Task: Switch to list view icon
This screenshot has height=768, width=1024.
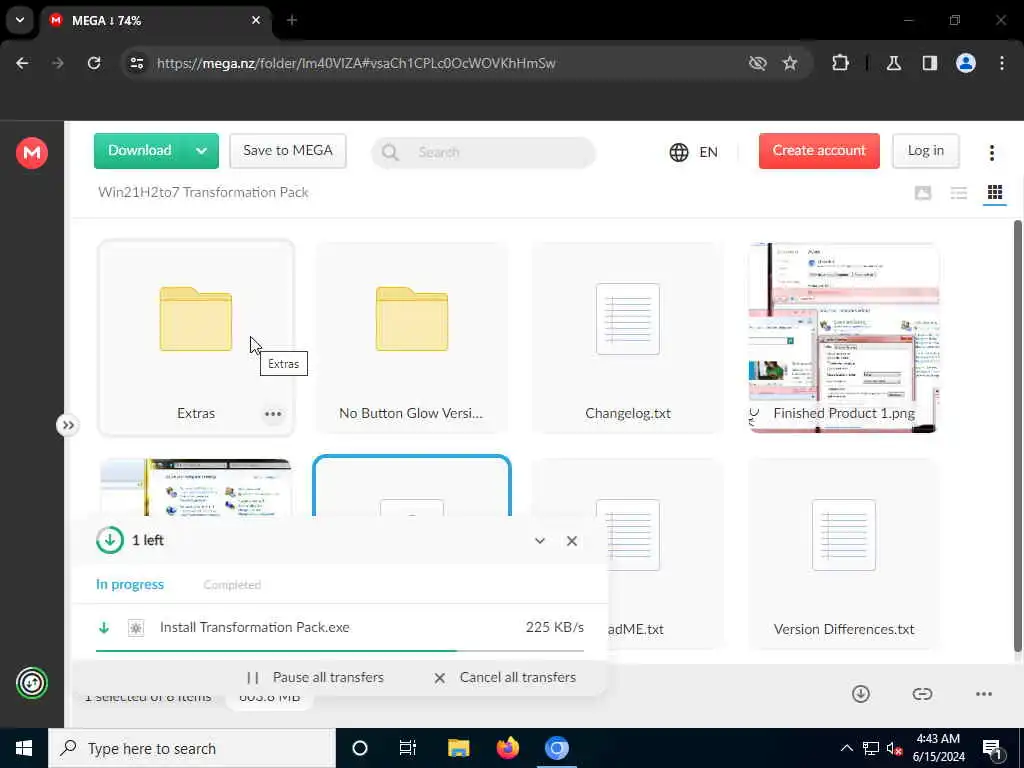Action: pyautogui.click(x=959, y=193)
